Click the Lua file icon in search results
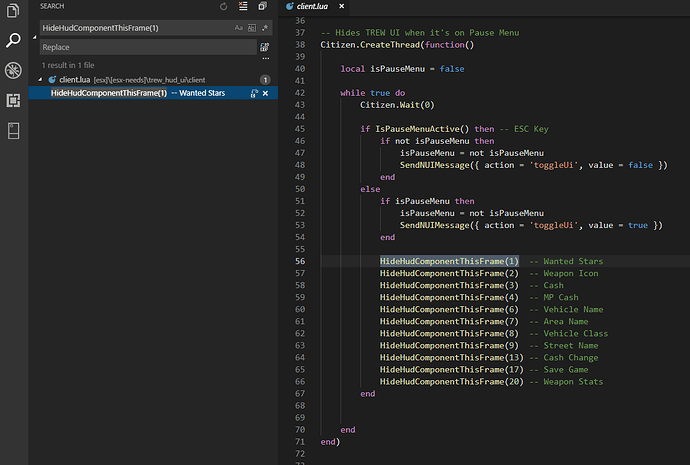690x465 pixels. click(52, 80)
